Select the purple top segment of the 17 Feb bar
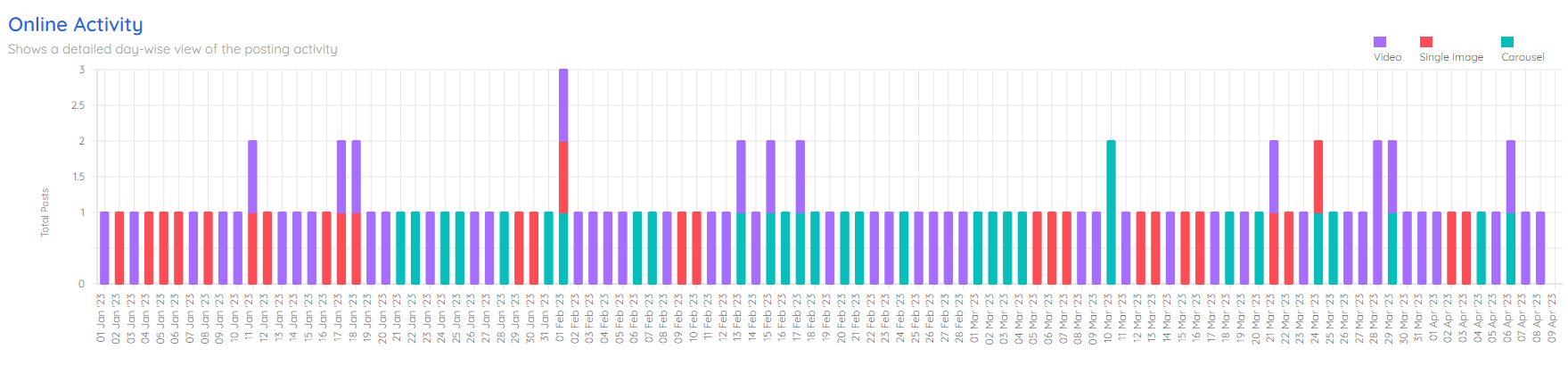 tap(800, 177)
